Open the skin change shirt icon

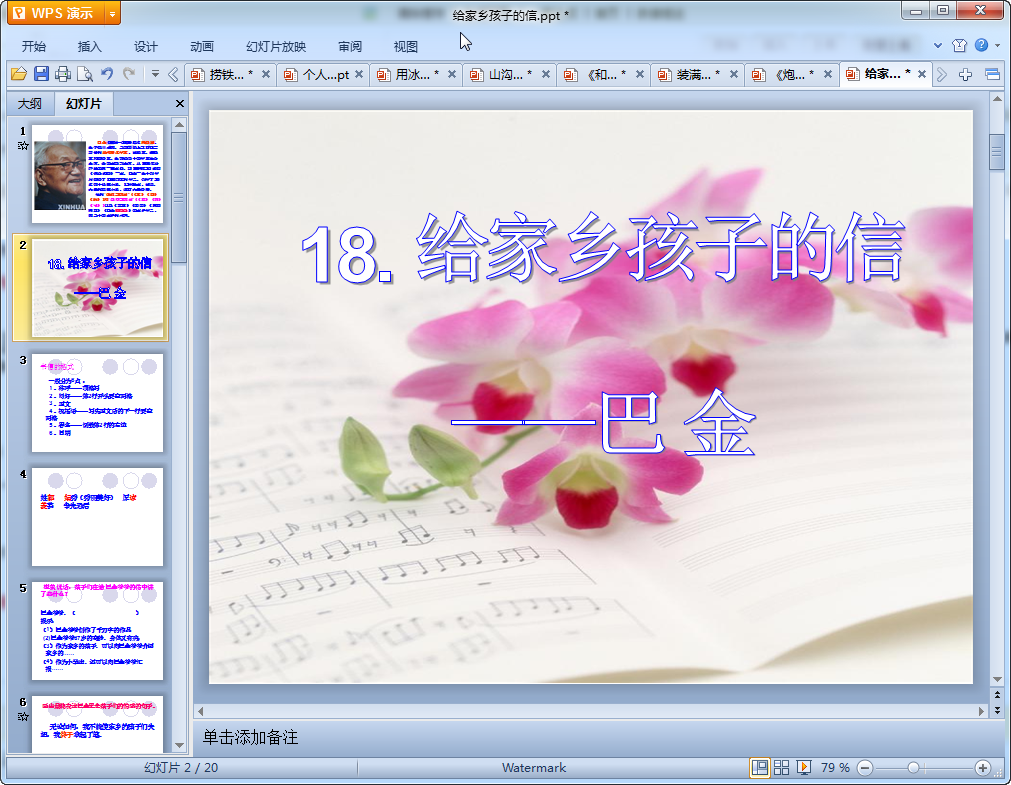point(959,45)
